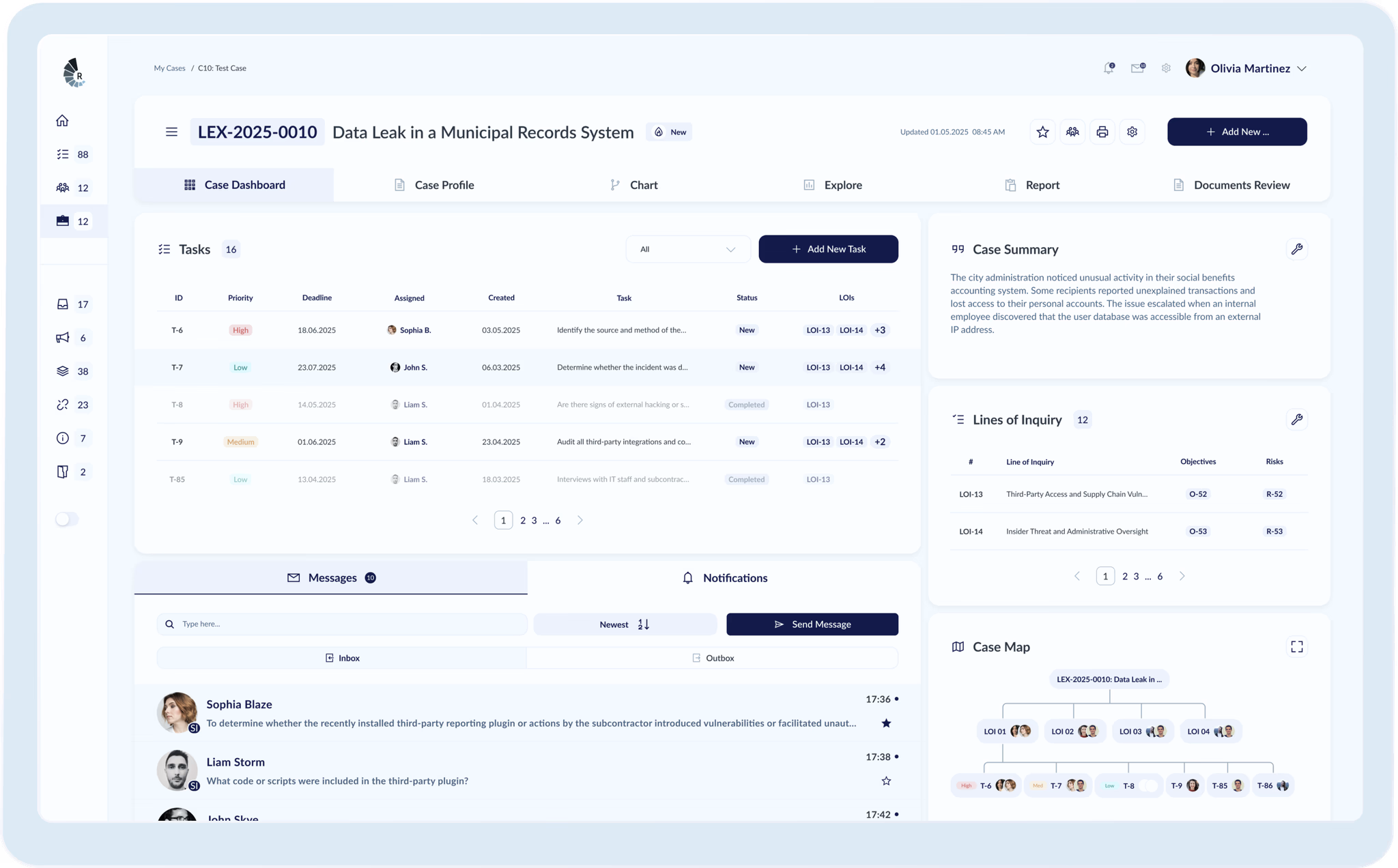Expand +4 more LOIs on task T-7
Viewport: 1398px width, 868px height.
click(x=880, y=367)
